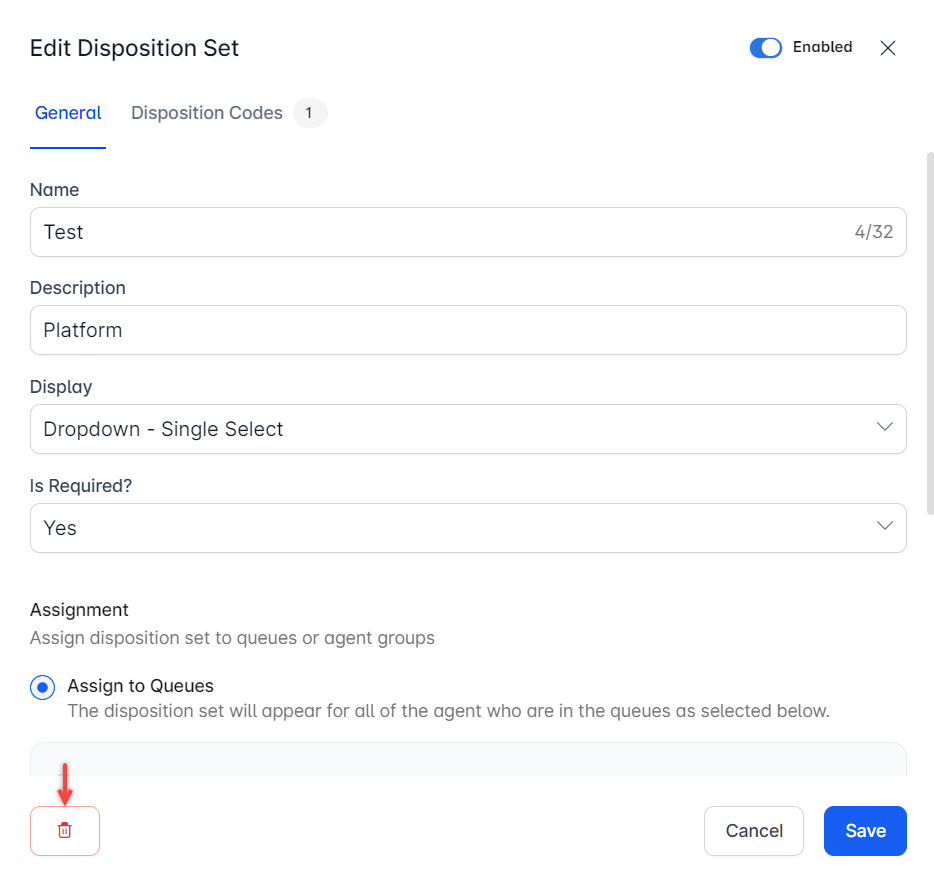Expand the Is Required chevron arrow
This screenshot has width=934, height=878.
coord(884,527)
